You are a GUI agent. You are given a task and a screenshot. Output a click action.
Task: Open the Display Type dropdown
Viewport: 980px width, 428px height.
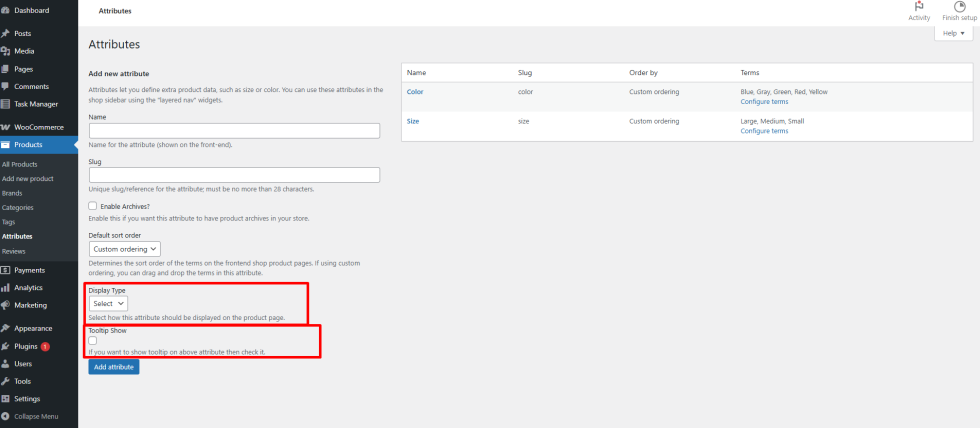click(x=108, y=304)
